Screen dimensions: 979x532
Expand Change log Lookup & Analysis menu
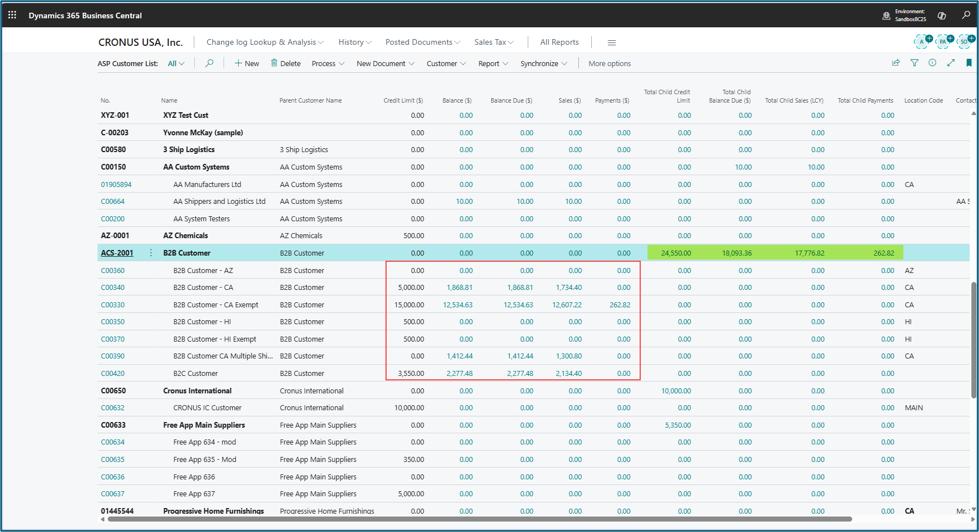point(265,42)
